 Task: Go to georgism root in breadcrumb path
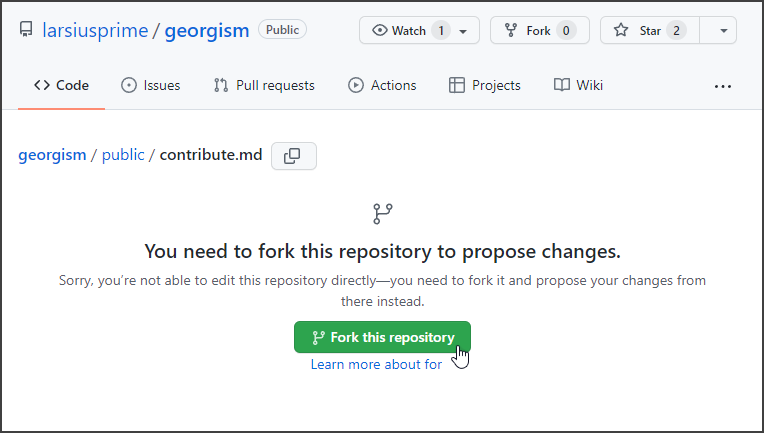tap(52, 155)
